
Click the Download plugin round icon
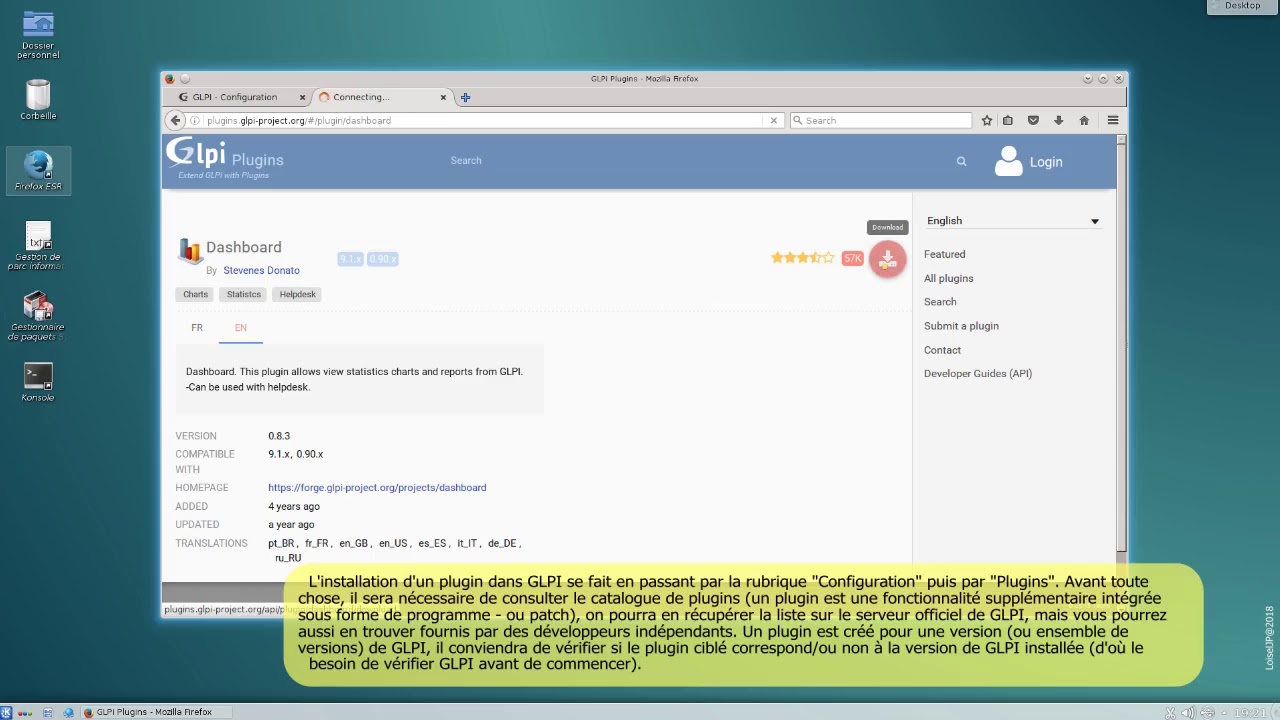[x=887, y=260]
